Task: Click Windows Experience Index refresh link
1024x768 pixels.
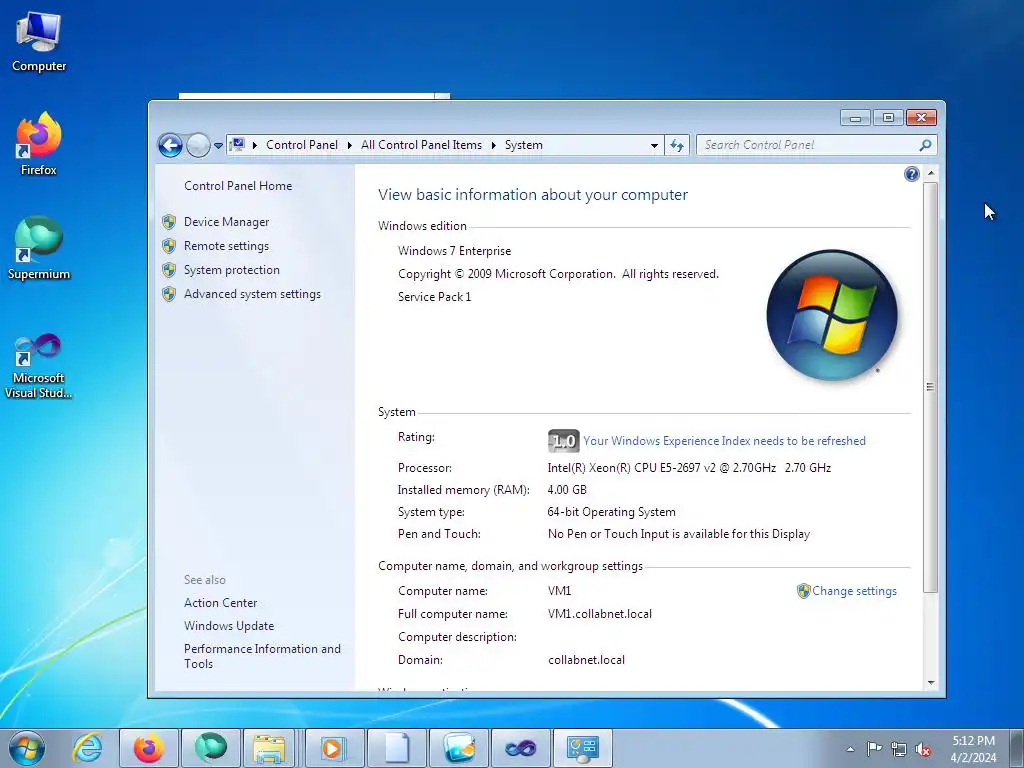Action: point(724,441)
